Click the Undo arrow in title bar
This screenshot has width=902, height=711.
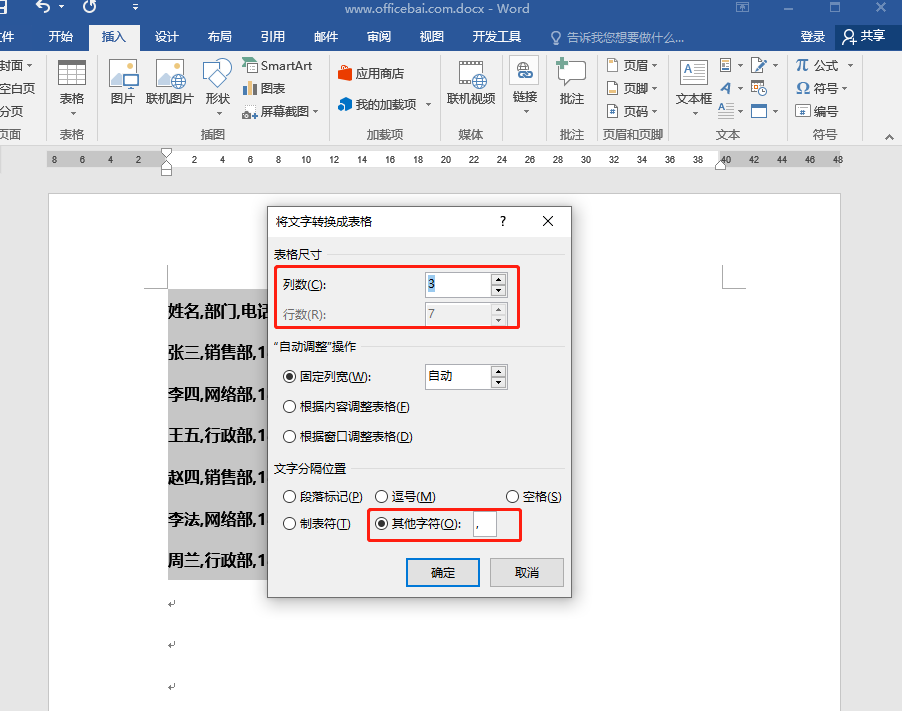43,7
